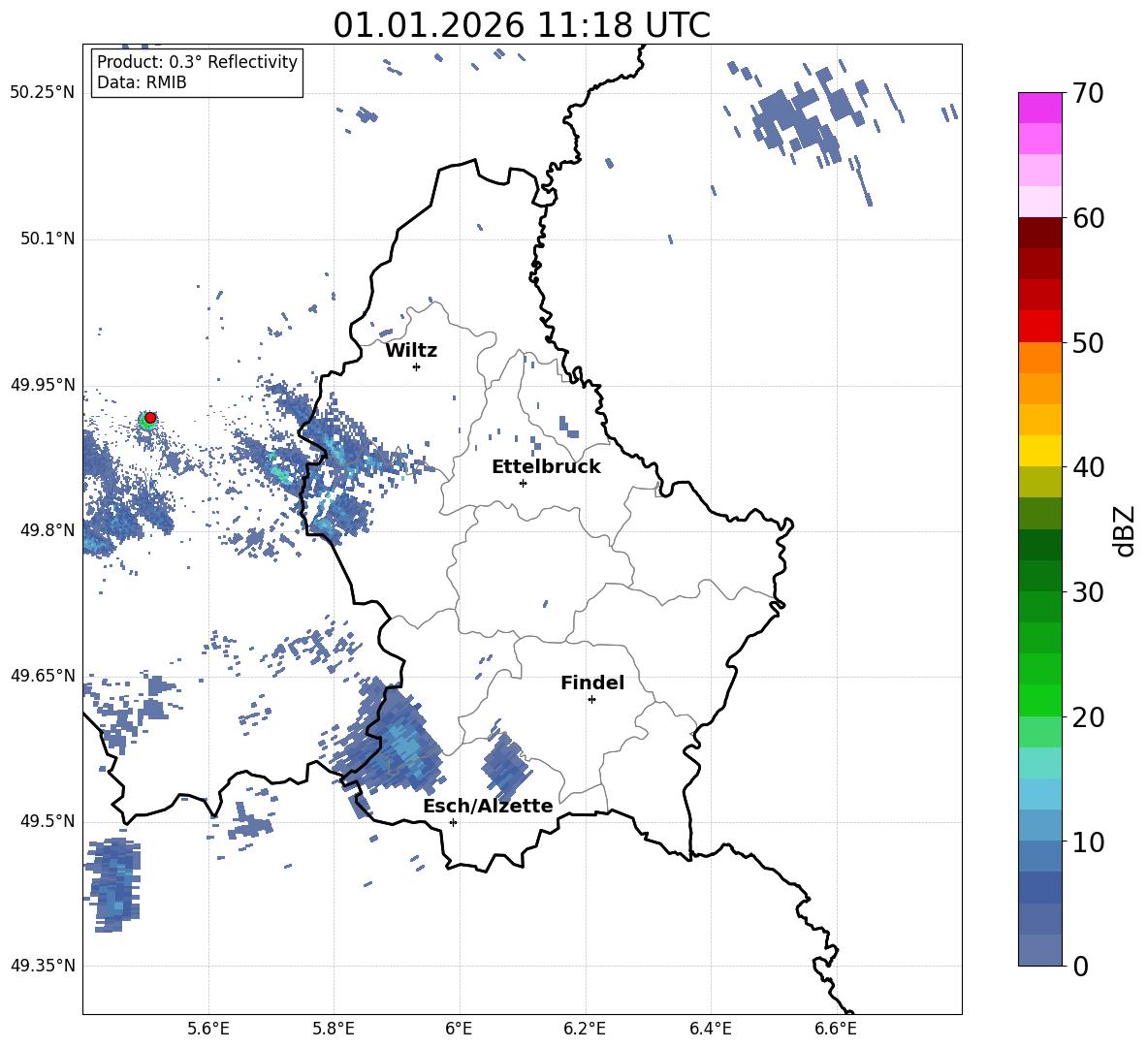The image size is (1148, 1048).
Task: Click the 'Data: RMIB' text
Action: (142, 82)
